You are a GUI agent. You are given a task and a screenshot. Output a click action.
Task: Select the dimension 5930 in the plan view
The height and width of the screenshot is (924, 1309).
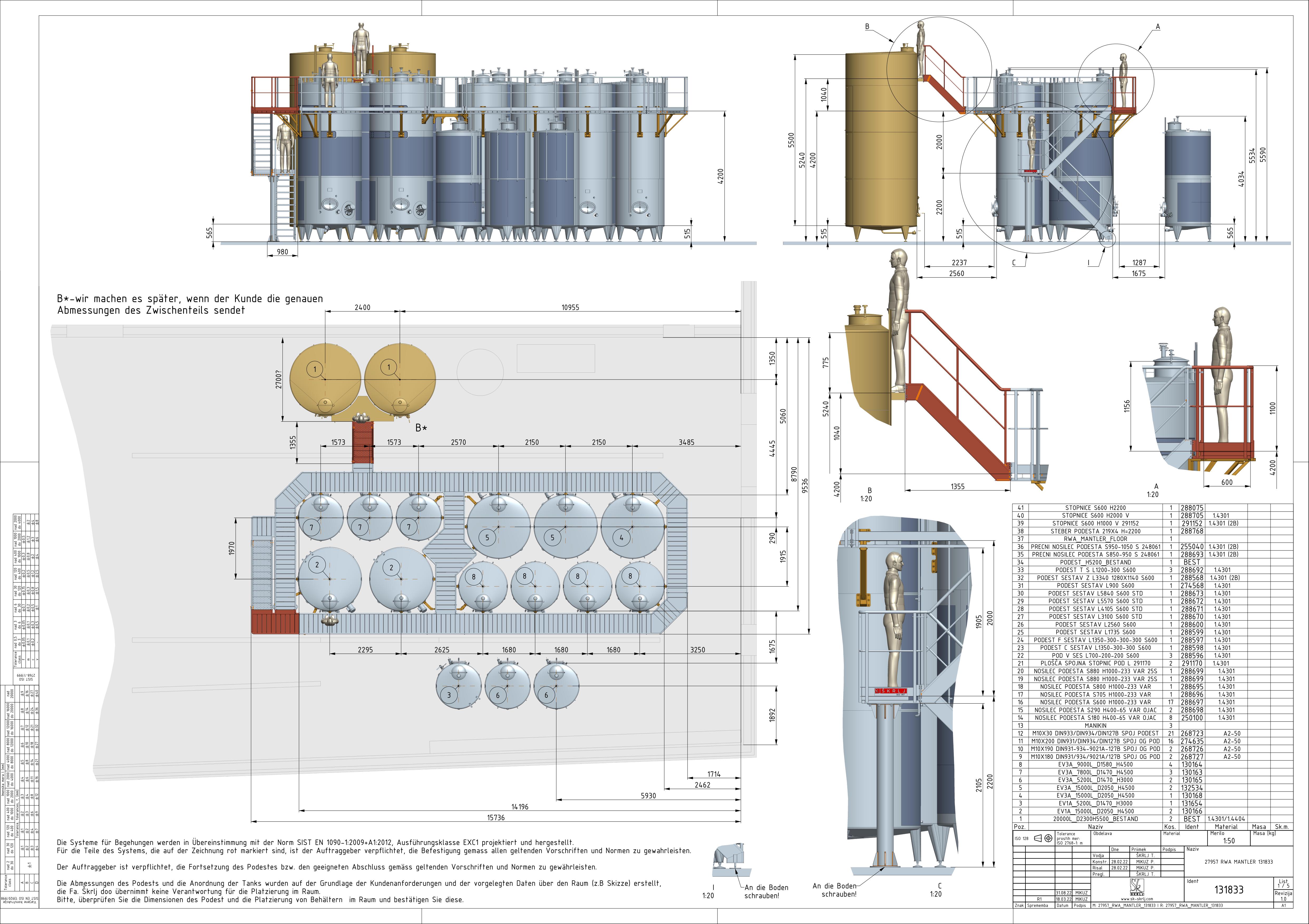point(648,796)
